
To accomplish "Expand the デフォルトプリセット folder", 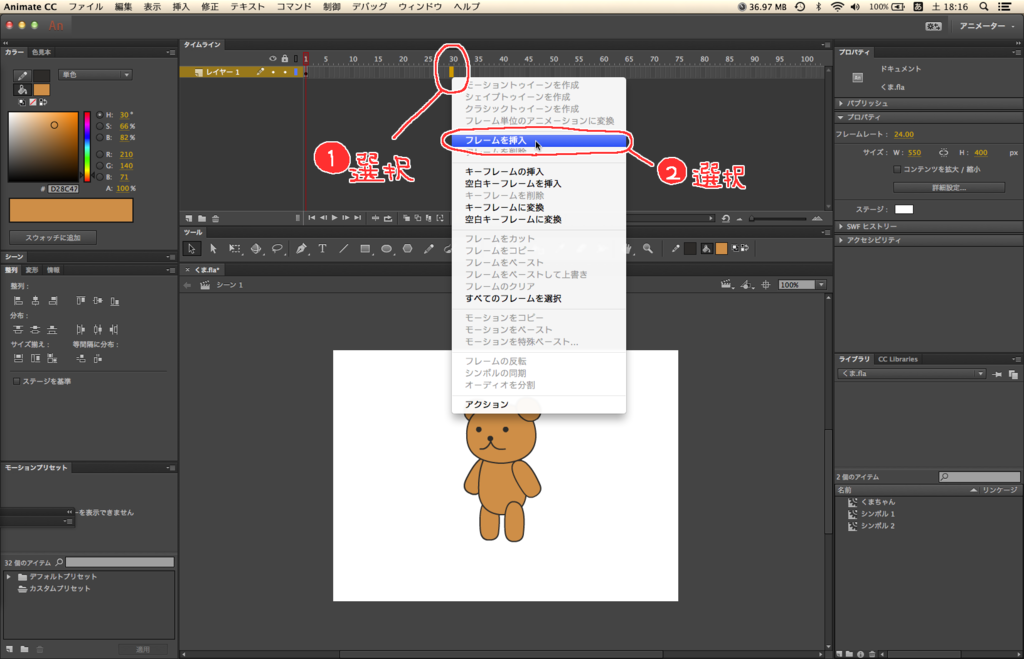I will [8, 577].
